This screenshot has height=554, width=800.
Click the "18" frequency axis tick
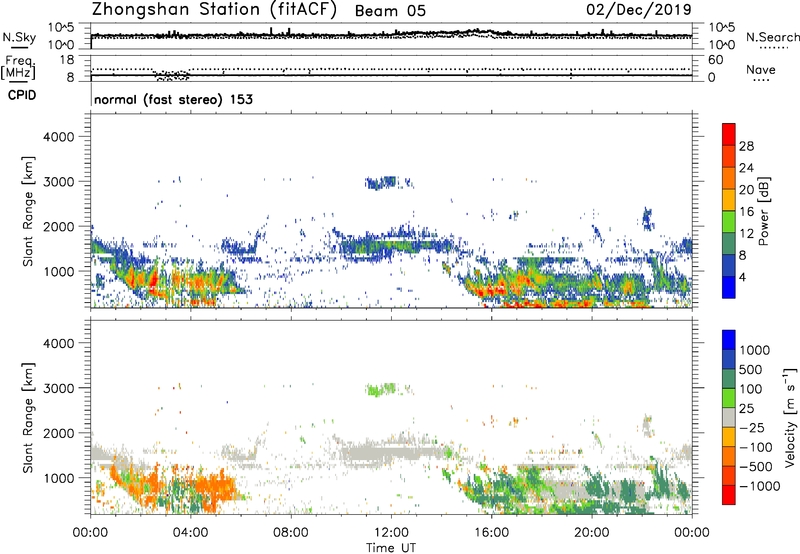(x=67, y=60)
